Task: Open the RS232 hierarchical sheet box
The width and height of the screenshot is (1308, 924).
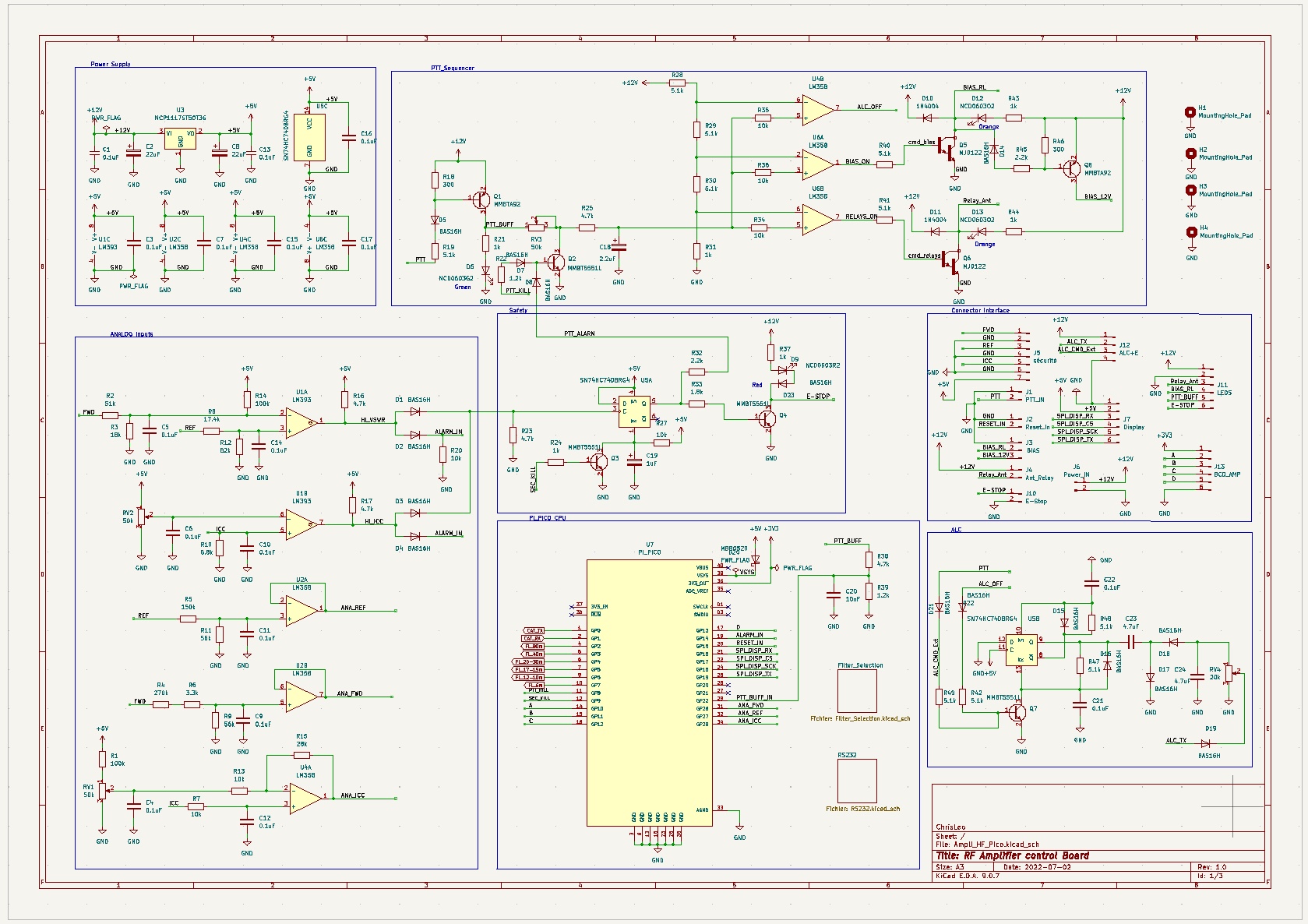Action: point(856,781)
